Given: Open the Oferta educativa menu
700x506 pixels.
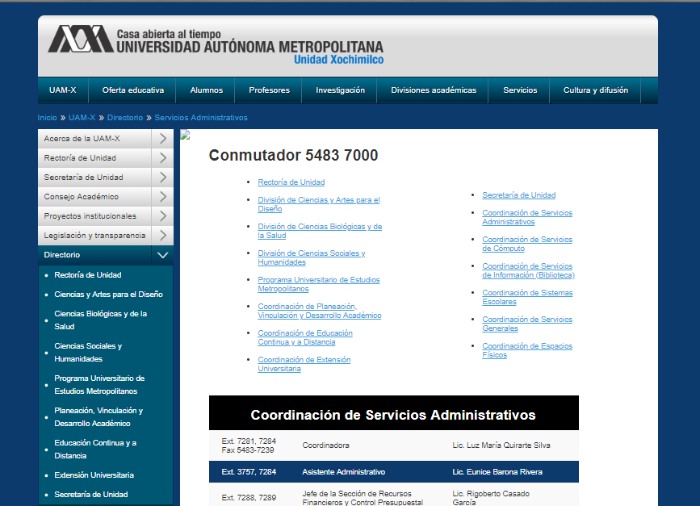Looking at the screenshot, I should pyautogui.click(x=133, y=90).
